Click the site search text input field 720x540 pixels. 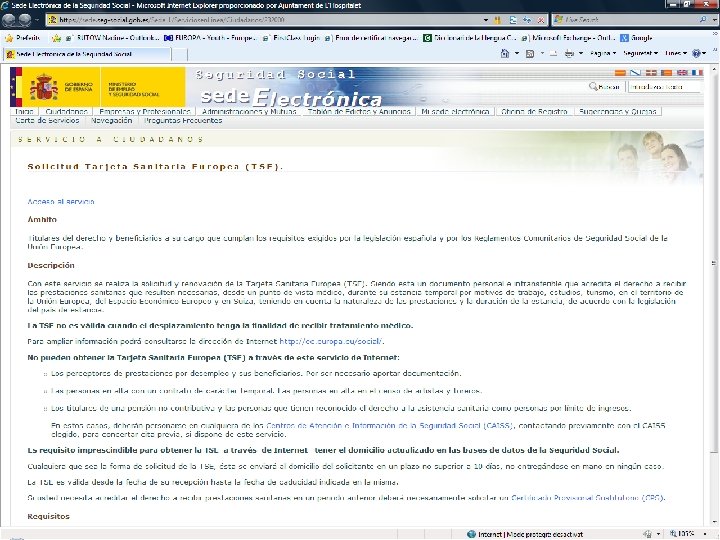664,86
